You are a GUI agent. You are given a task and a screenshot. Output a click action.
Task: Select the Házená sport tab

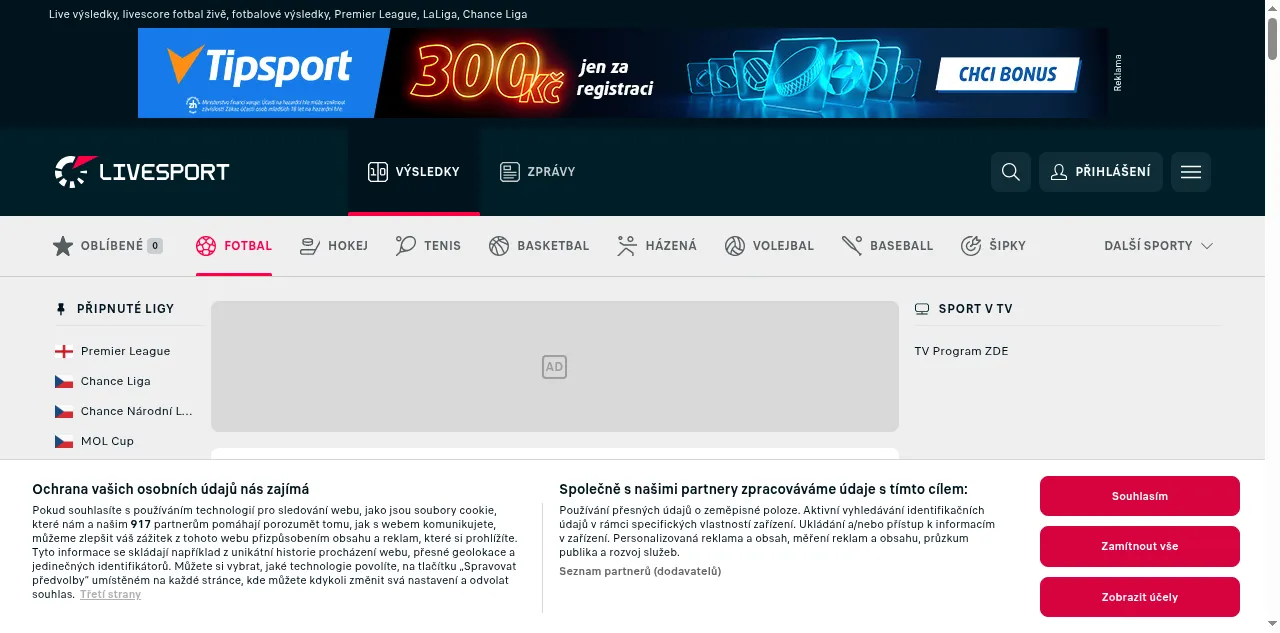click(x=657, y=246)
